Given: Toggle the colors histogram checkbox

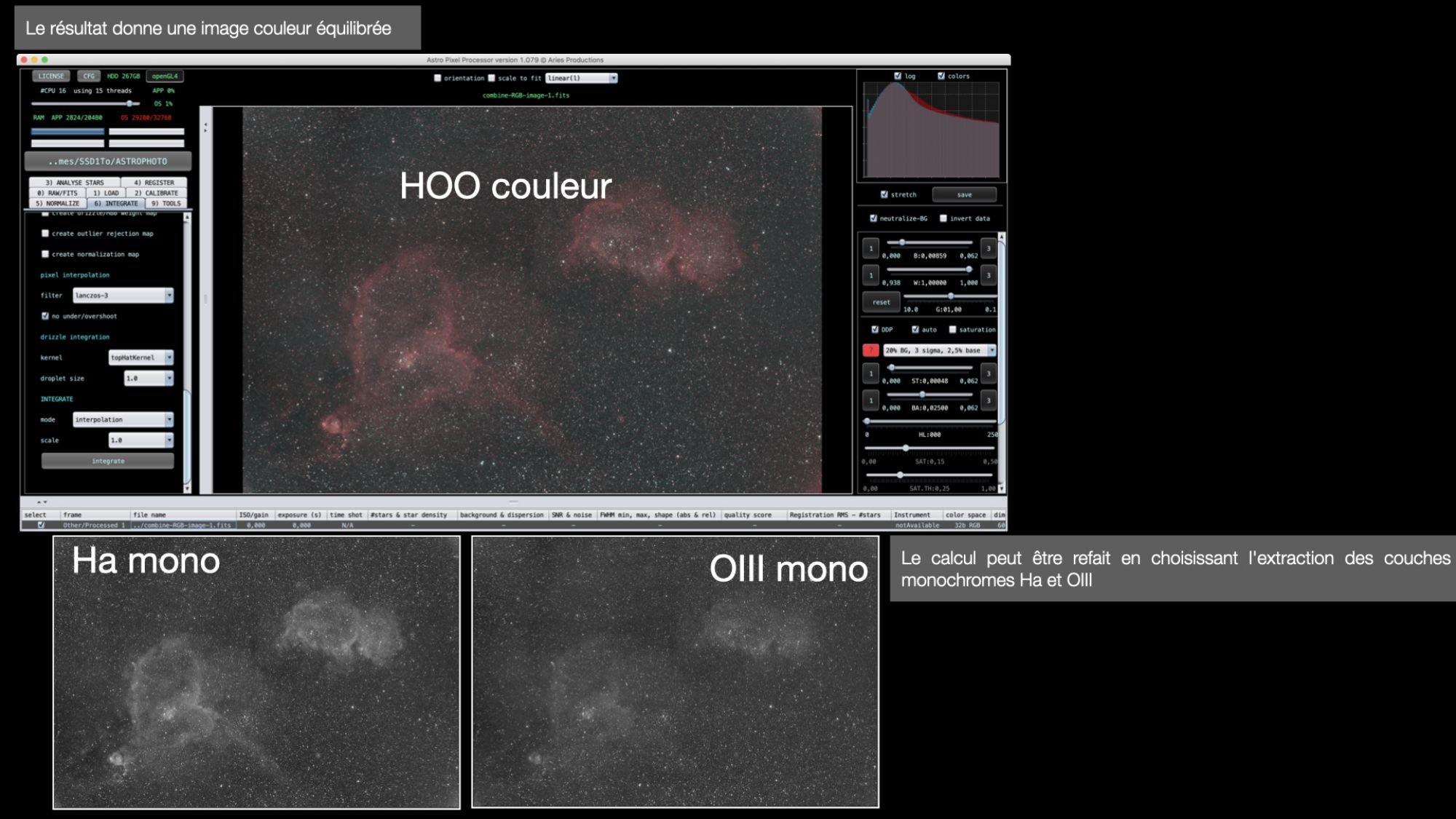Looking at the screenshot, I should pos(941,76).
